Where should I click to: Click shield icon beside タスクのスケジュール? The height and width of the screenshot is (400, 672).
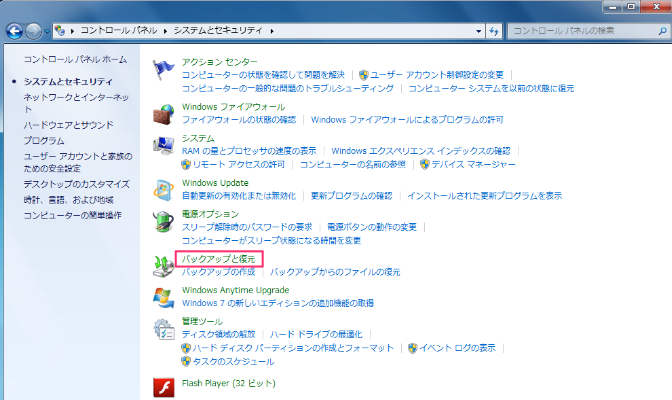186,361
